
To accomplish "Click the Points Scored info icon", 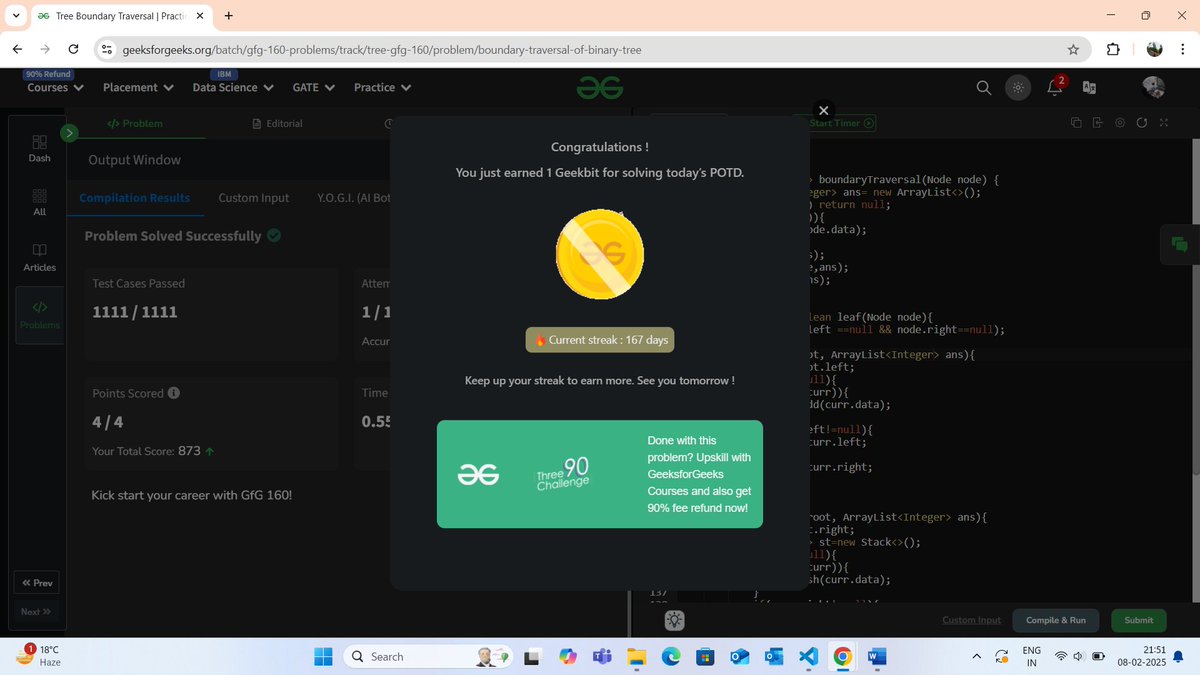I will coord(174,393).
